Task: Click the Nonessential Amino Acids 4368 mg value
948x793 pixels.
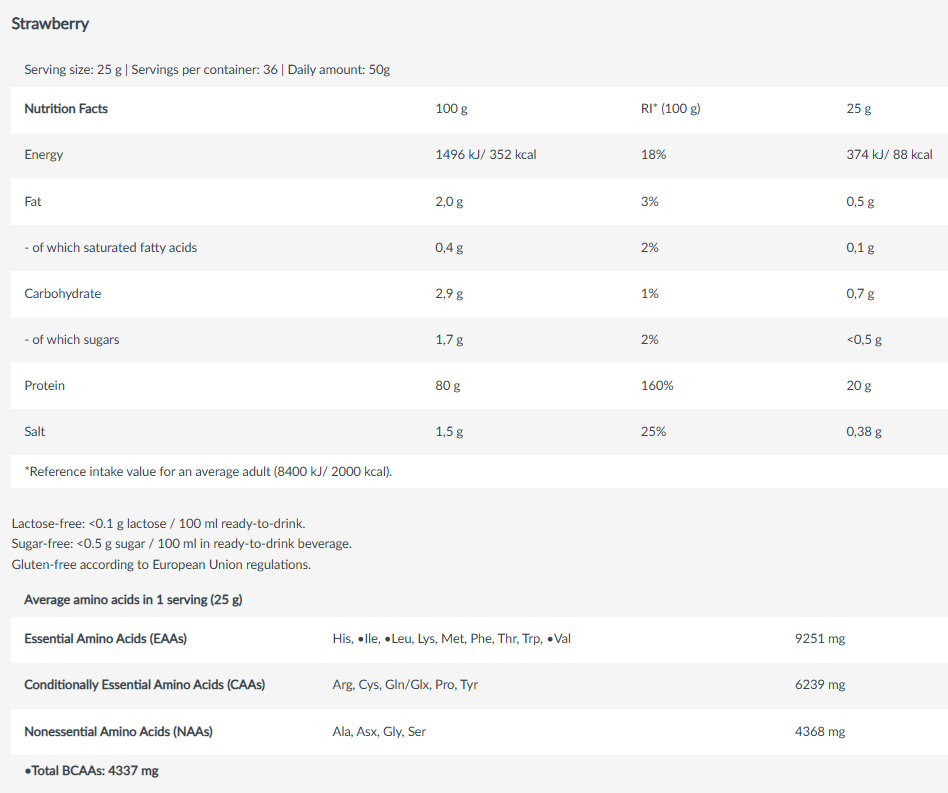Action: pos(820,731)
